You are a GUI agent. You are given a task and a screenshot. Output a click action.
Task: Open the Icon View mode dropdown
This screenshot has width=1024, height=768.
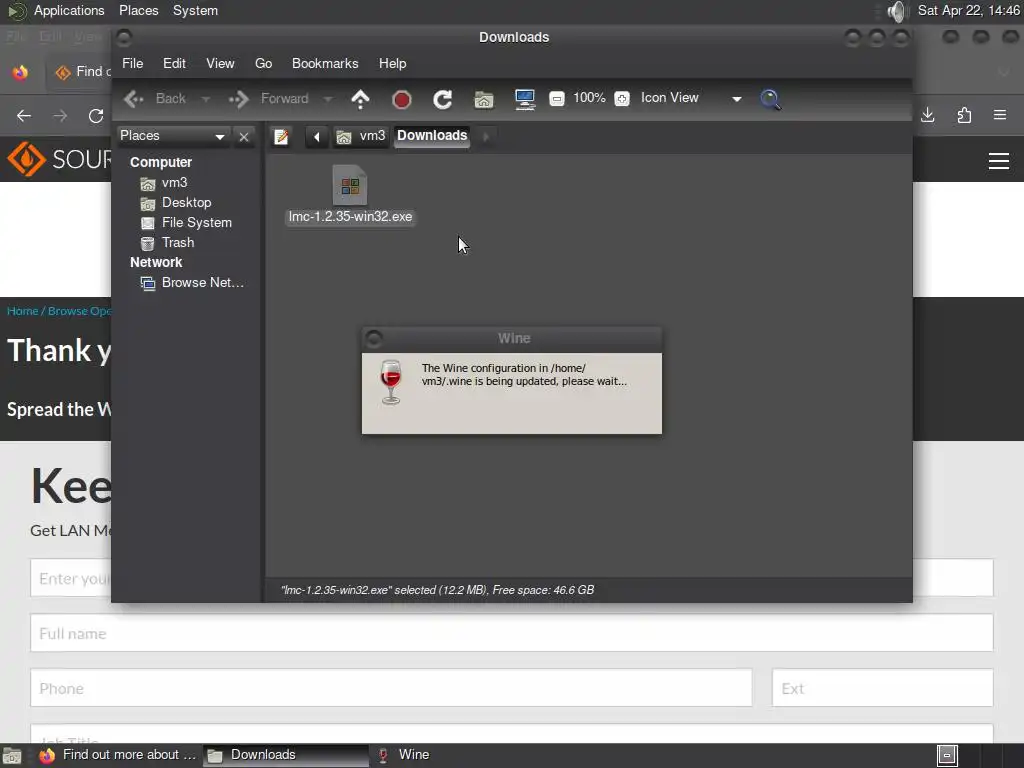coord(691,98)
